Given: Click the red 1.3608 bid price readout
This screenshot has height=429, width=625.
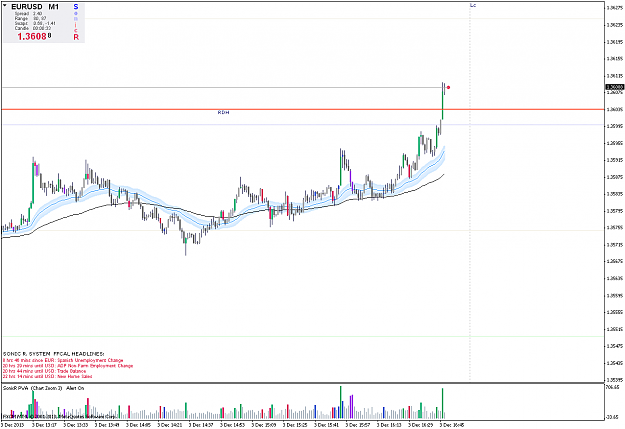Looking at the screenshot, I should [x=34, y=37].
